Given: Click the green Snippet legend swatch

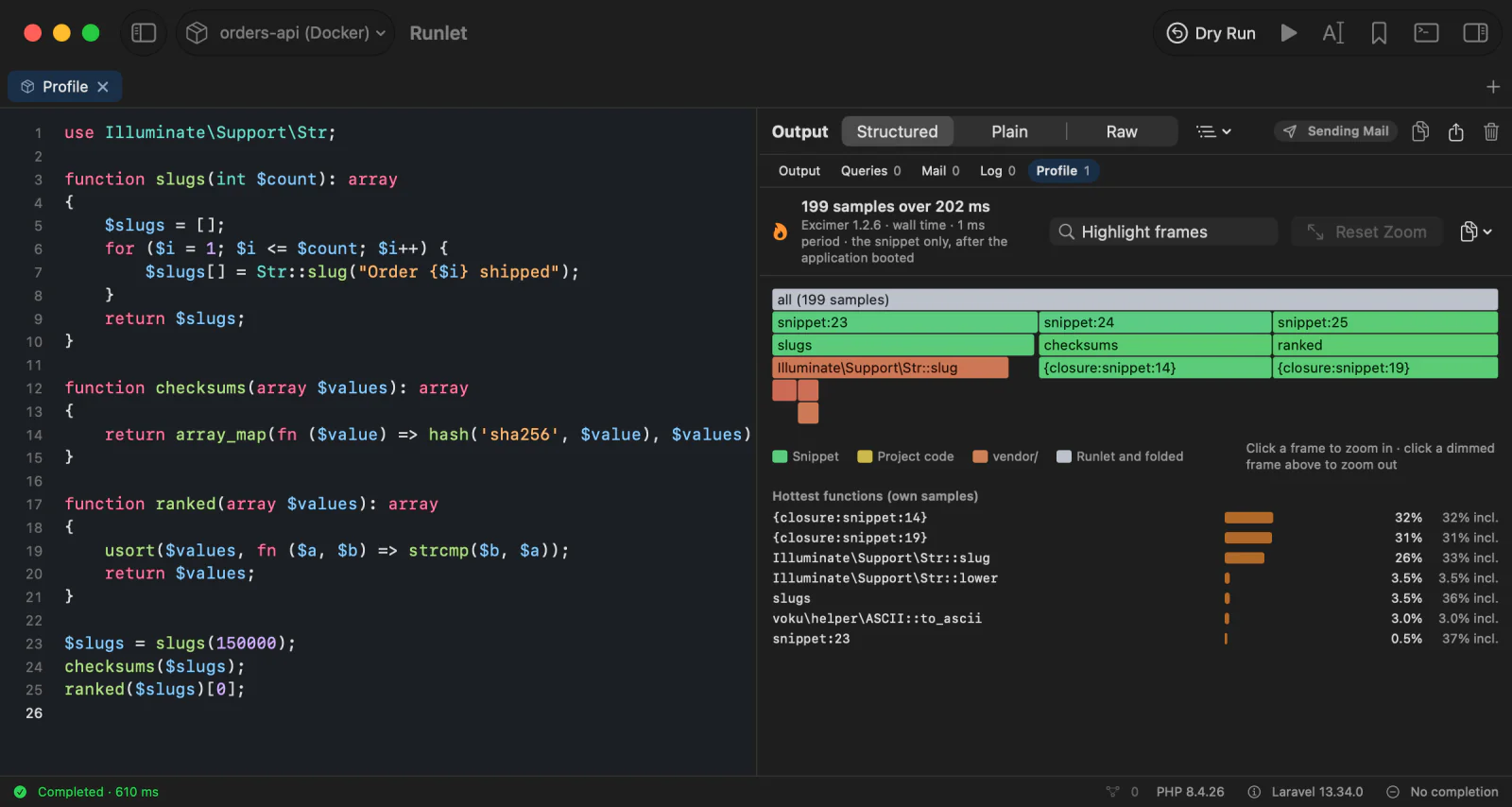Looking at the screenshot, I should click(x=780, y=456).
